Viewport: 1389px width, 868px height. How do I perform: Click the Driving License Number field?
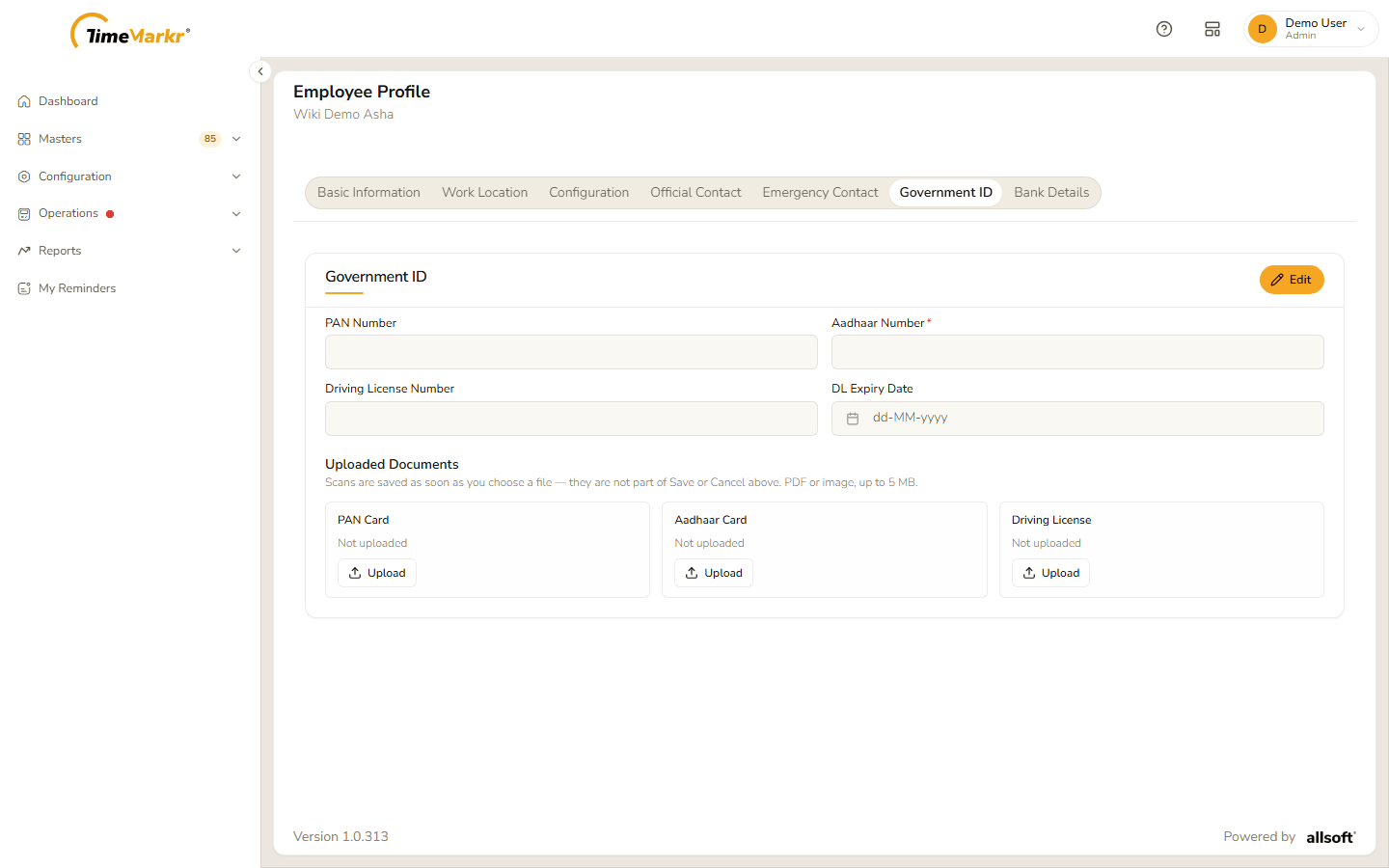coord(571,419)
